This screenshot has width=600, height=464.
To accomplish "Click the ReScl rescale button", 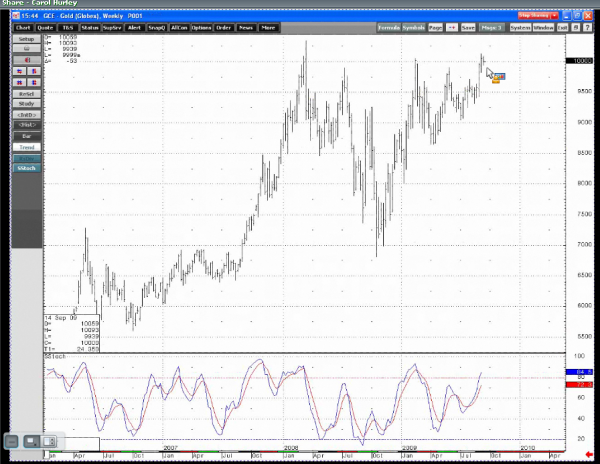I will [x=27, y=92].
